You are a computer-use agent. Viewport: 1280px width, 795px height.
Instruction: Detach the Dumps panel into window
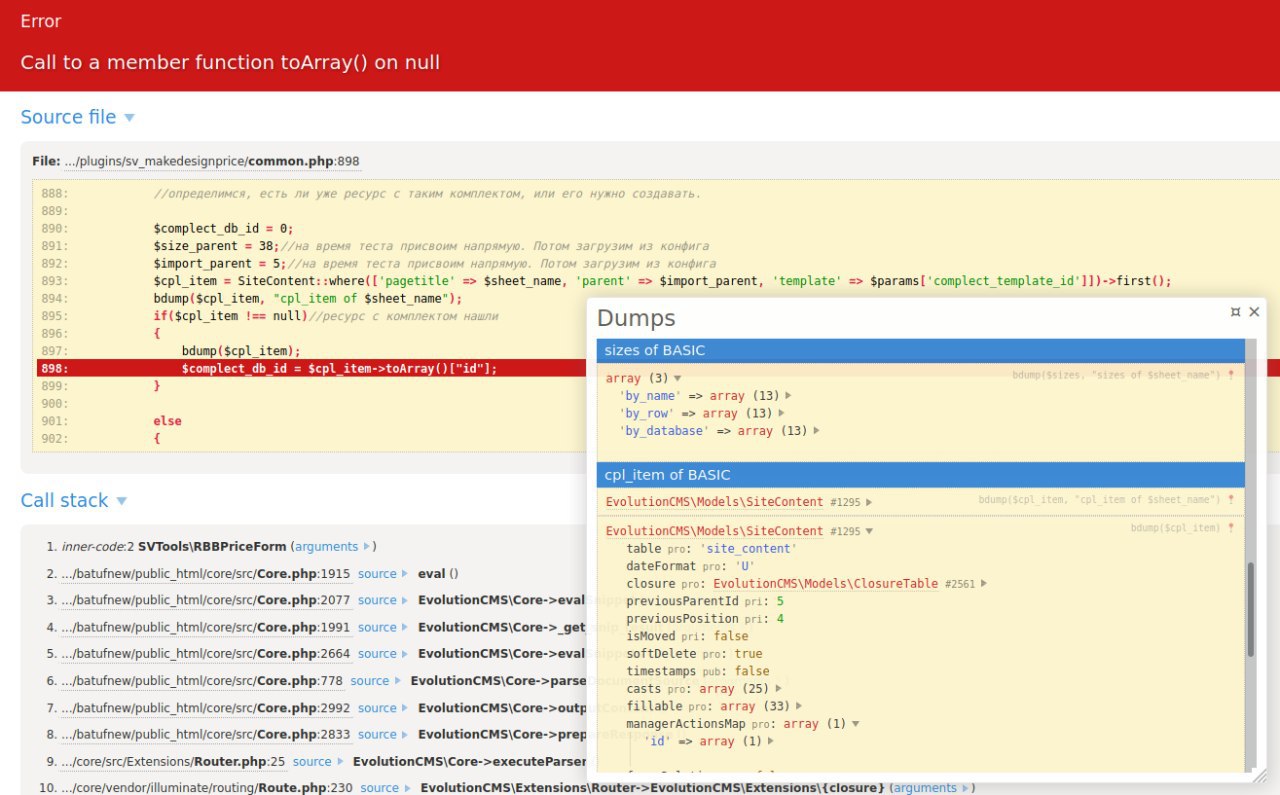click(x=1236, y=312)
